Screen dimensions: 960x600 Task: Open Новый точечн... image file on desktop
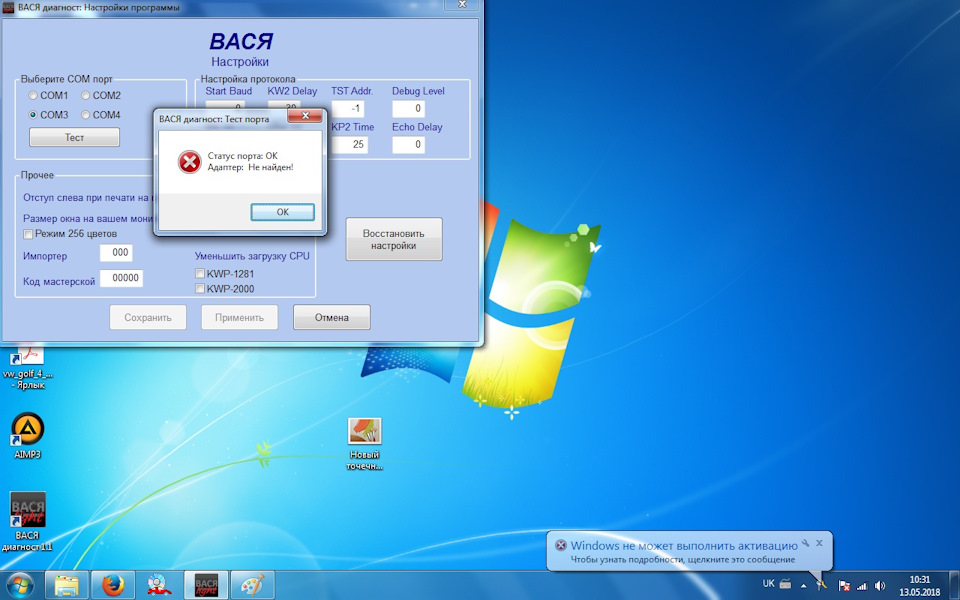point(364,444)
